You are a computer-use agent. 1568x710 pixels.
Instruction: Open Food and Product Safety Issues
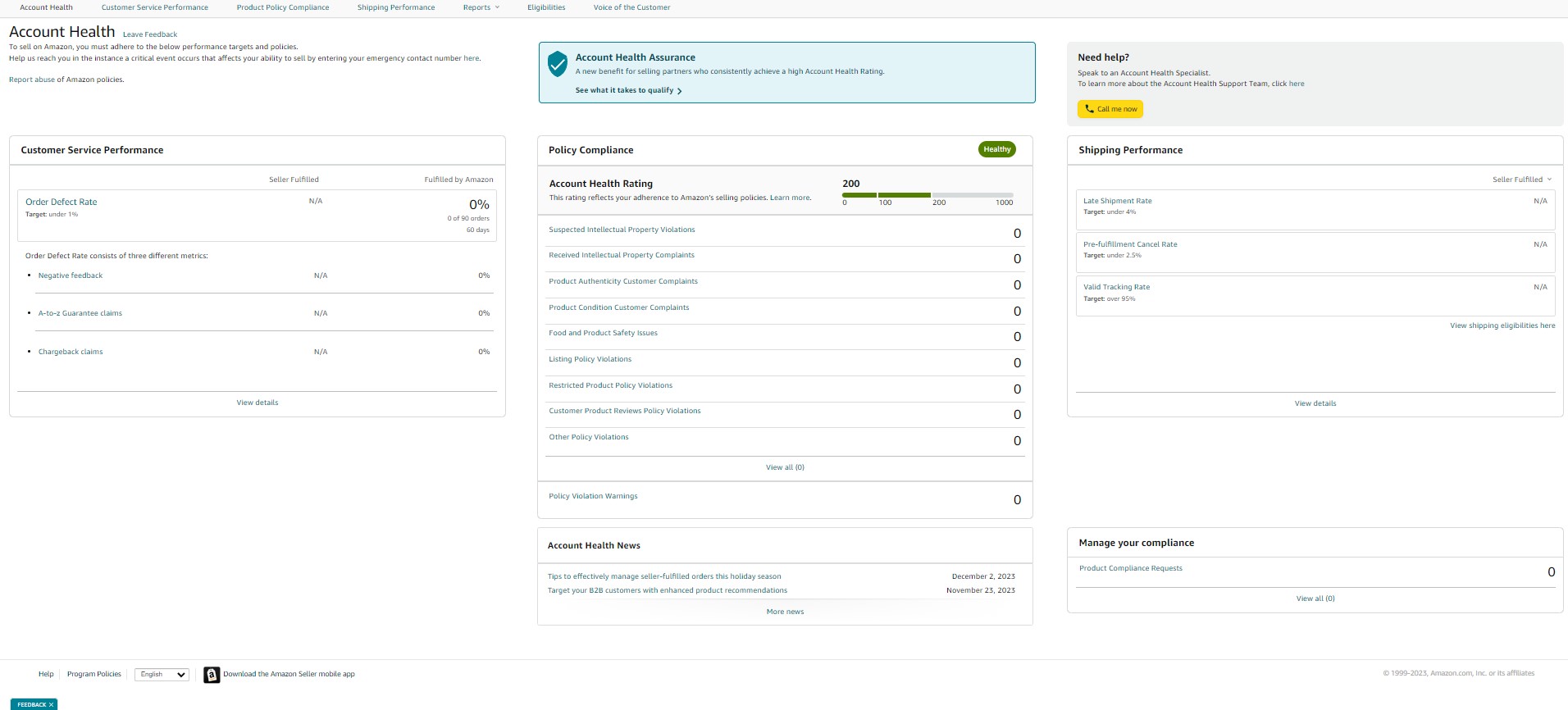pos(603,333)
